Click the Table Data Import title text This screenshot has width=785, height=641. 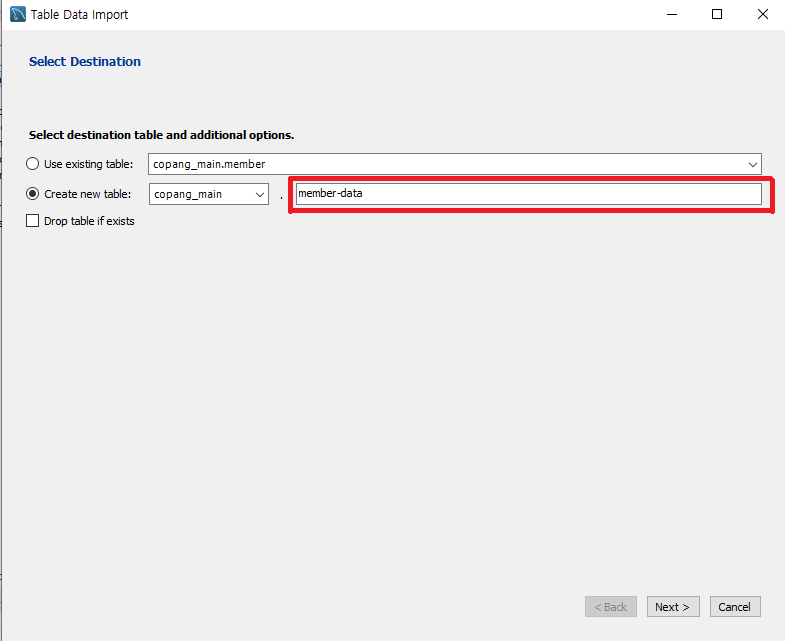[x=79, y=15]
